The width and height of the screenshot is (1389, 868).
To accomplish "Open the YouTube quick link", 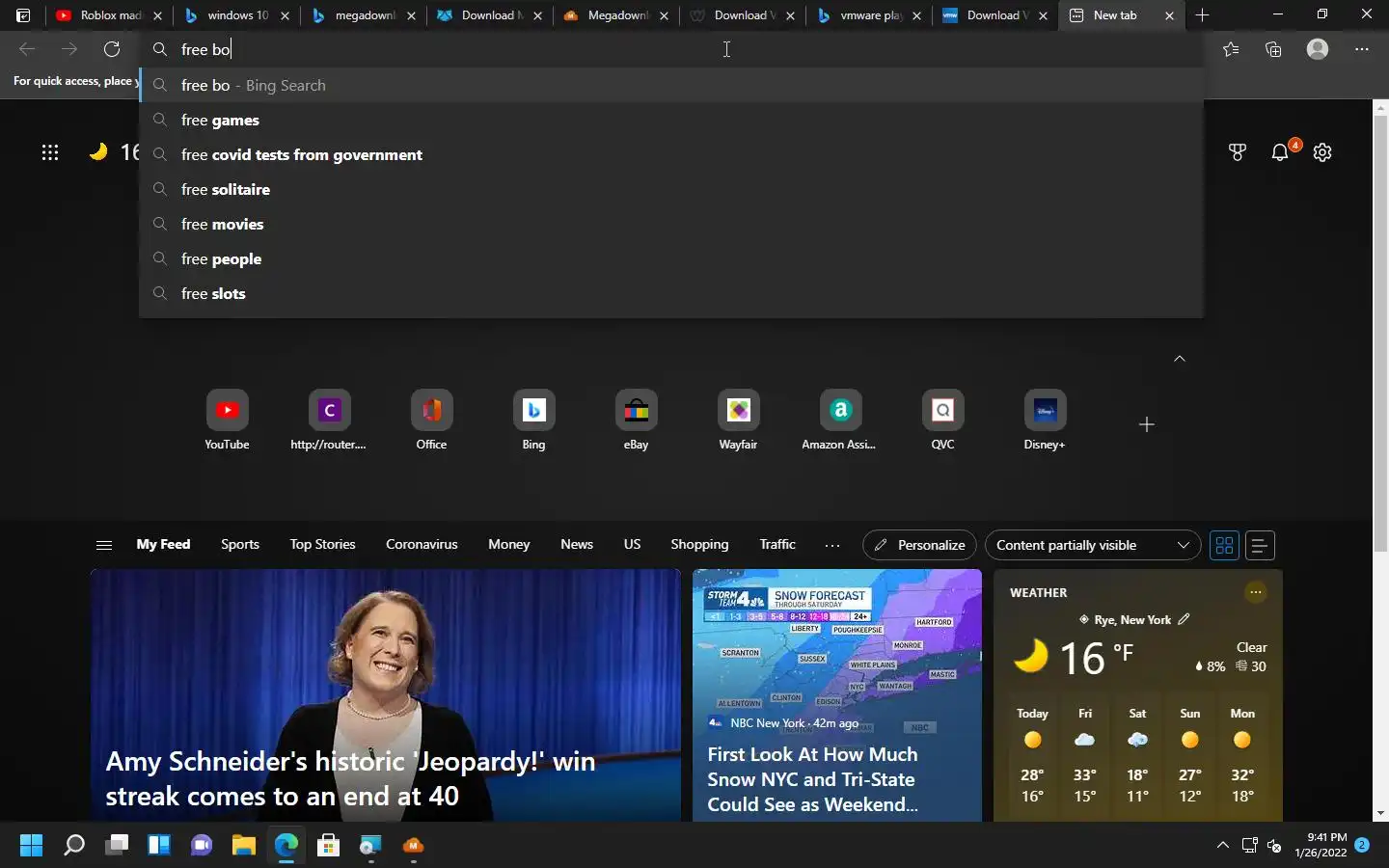I will click(x=227, y=420).
